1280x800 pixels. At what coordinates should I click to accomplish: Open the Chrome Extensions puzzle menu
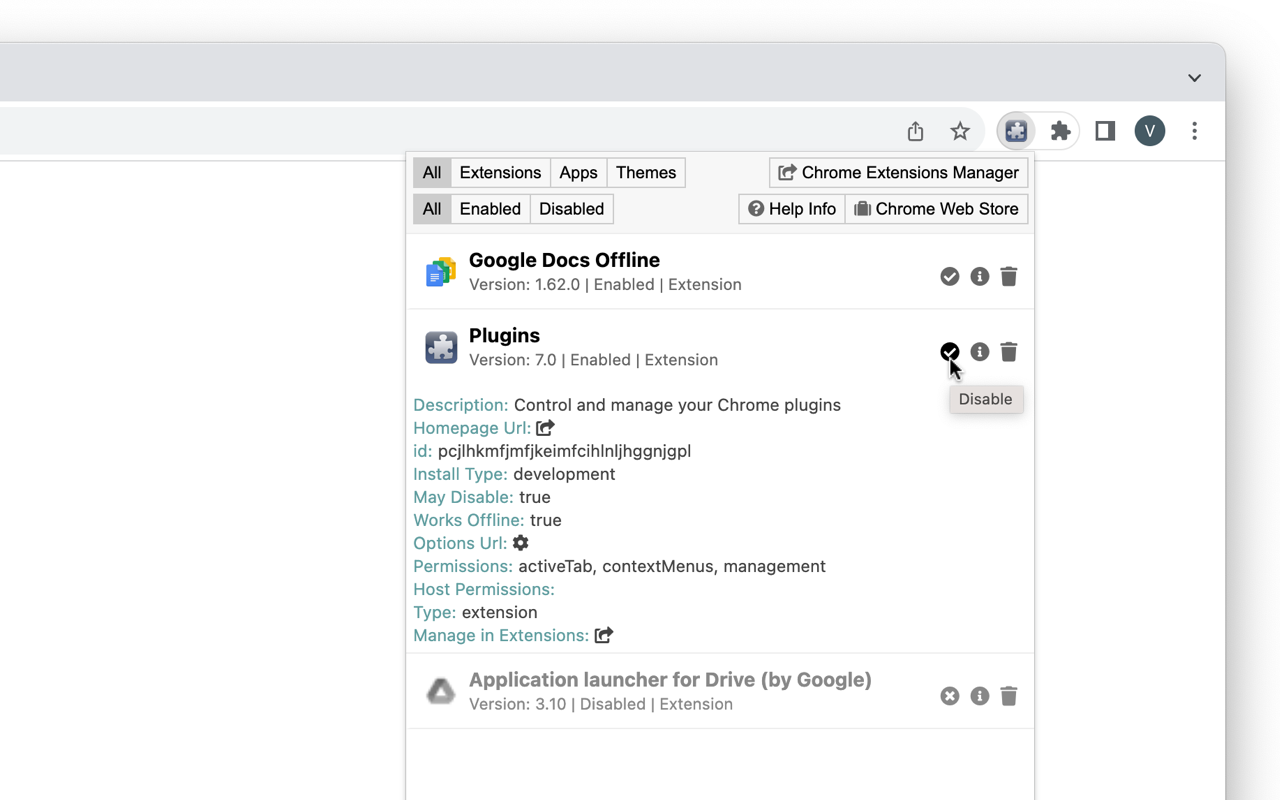pos(1060,131)
